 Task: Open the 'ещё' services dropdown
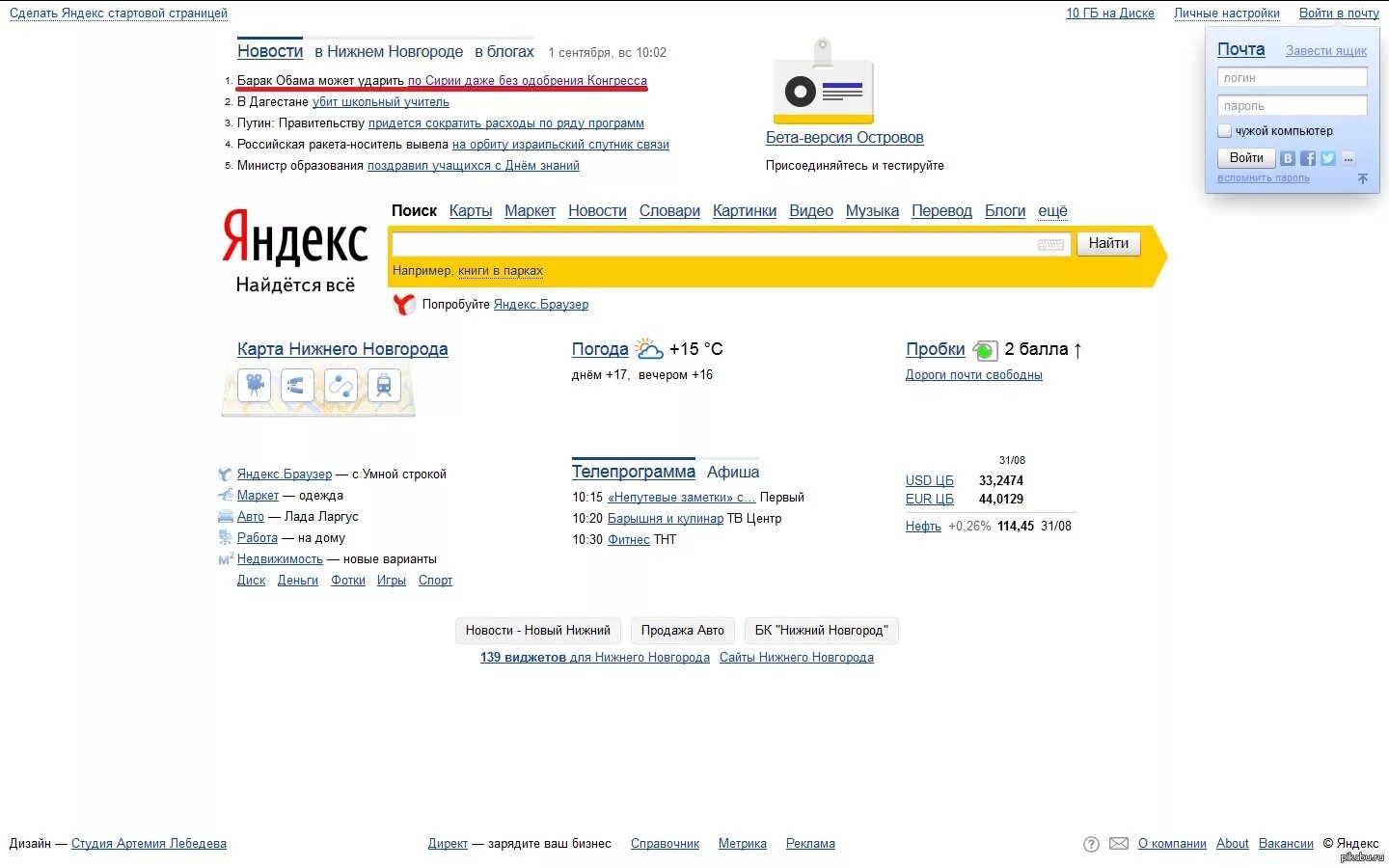(x=1052, y=211)
